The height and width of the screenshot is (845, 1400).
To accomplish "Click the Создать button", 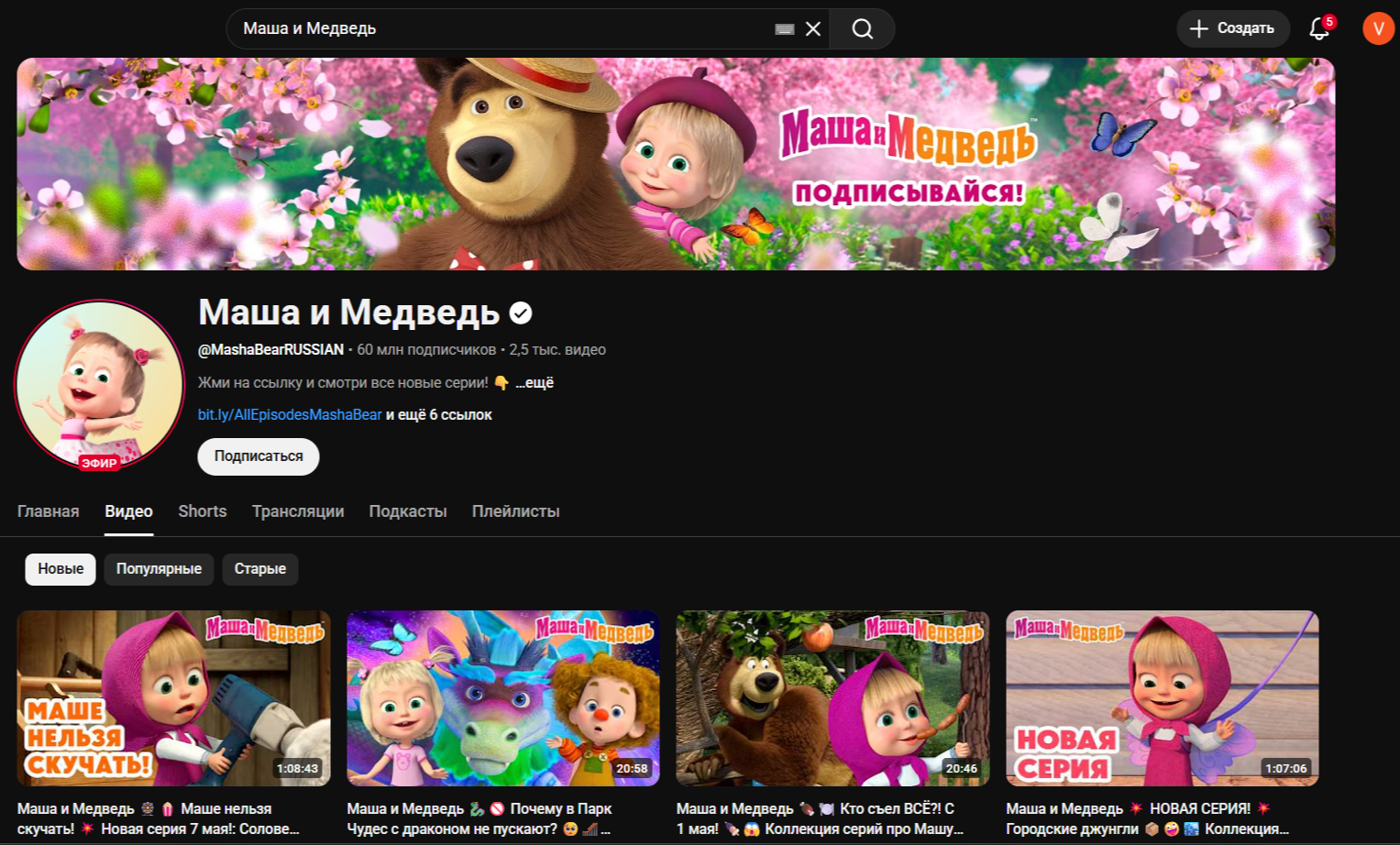I will click(1232, 28).
